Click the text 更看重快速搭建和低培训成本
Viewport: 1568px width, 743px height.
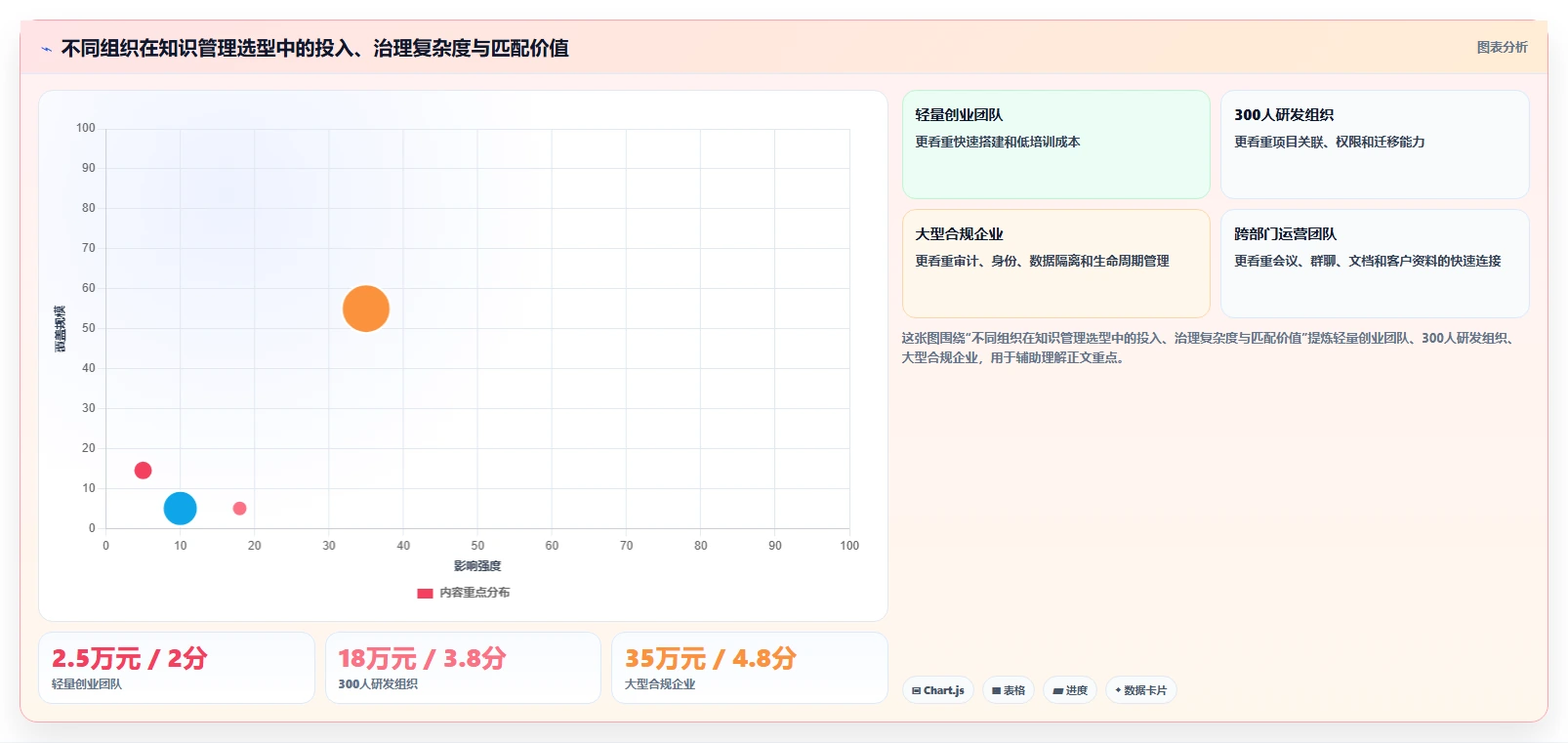(997, 142)
